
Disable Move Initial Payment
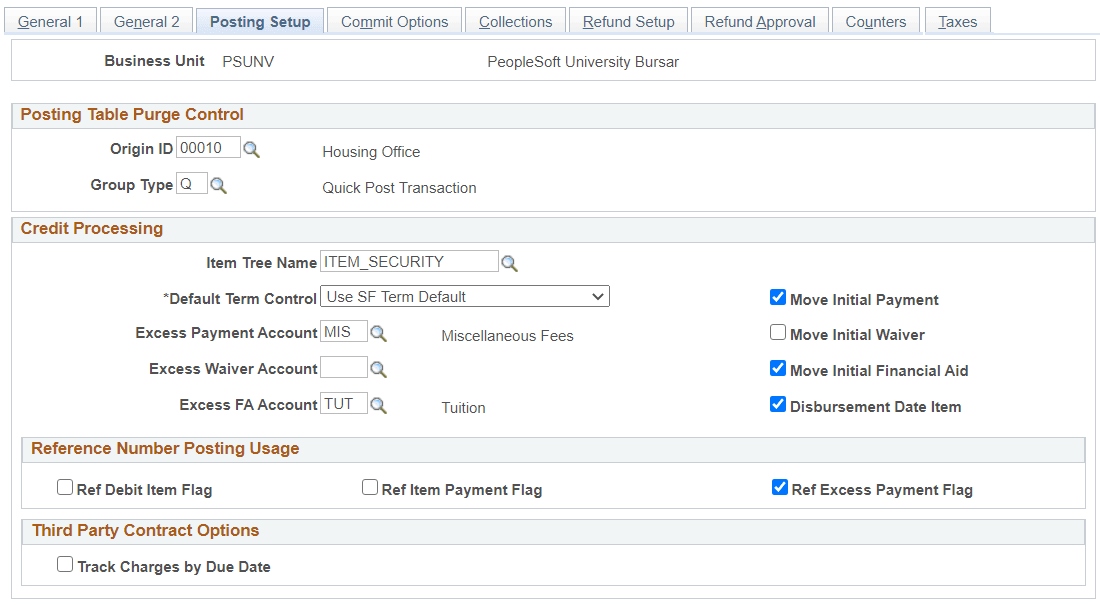tap(778, 297)
